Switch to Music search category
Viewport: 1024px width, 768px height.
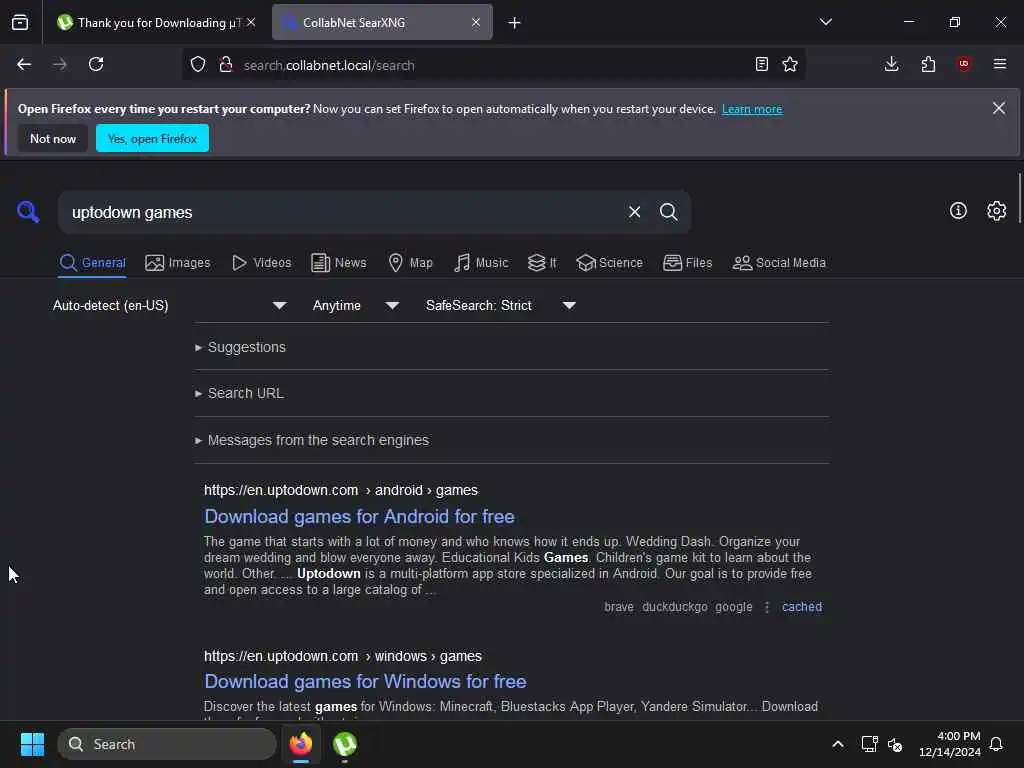[x=481, y=263]
